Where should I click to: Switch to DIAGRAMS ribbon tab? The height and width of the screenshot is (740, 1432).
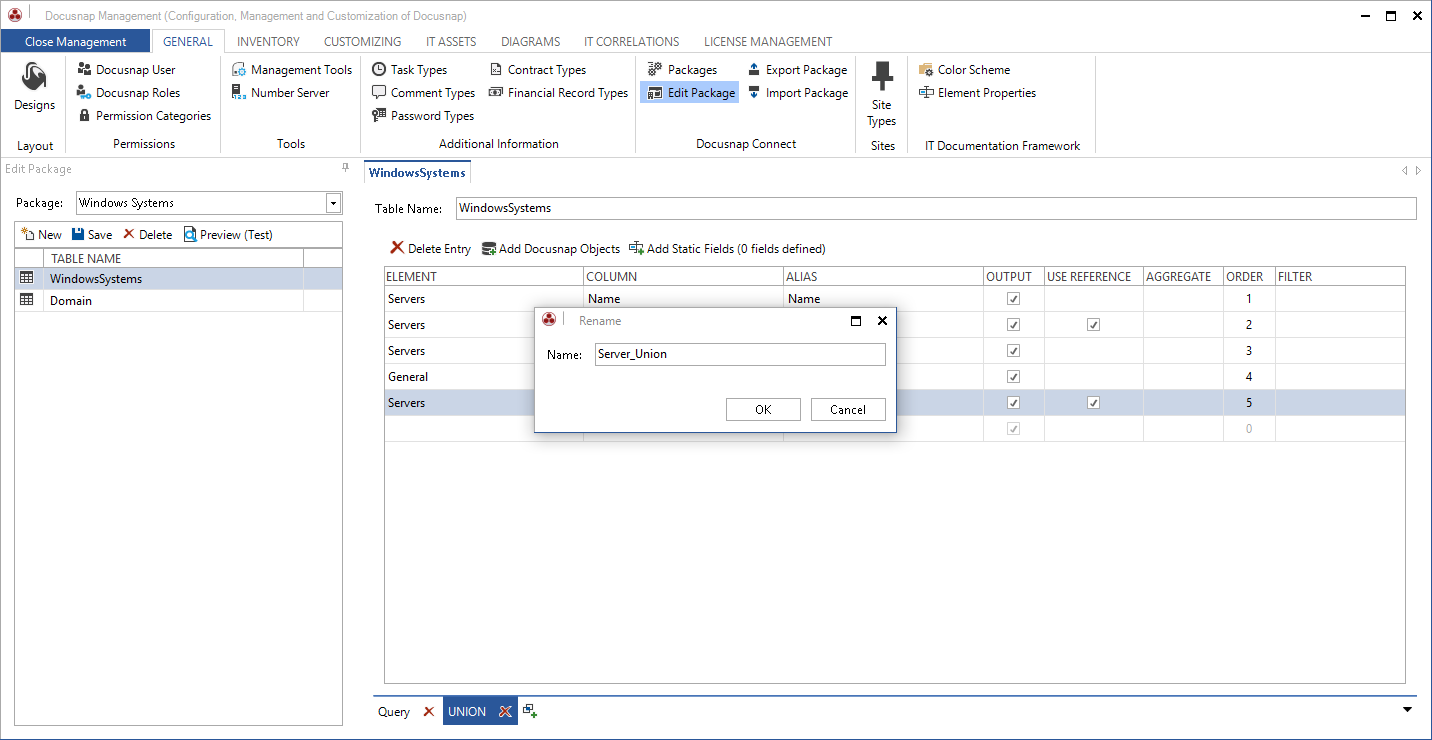coord(530,42)
